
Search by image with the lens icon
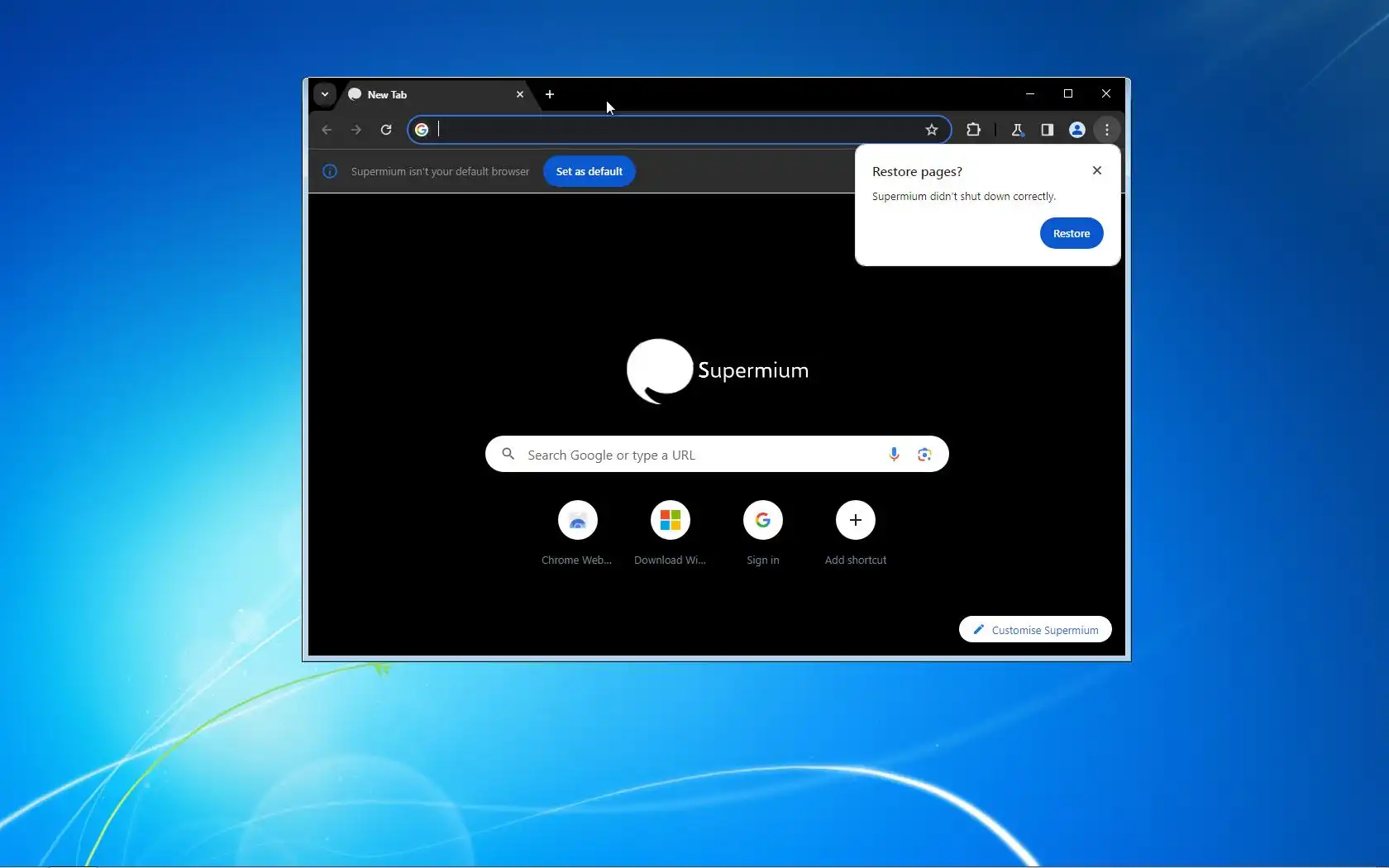click(x=924, y=454)
